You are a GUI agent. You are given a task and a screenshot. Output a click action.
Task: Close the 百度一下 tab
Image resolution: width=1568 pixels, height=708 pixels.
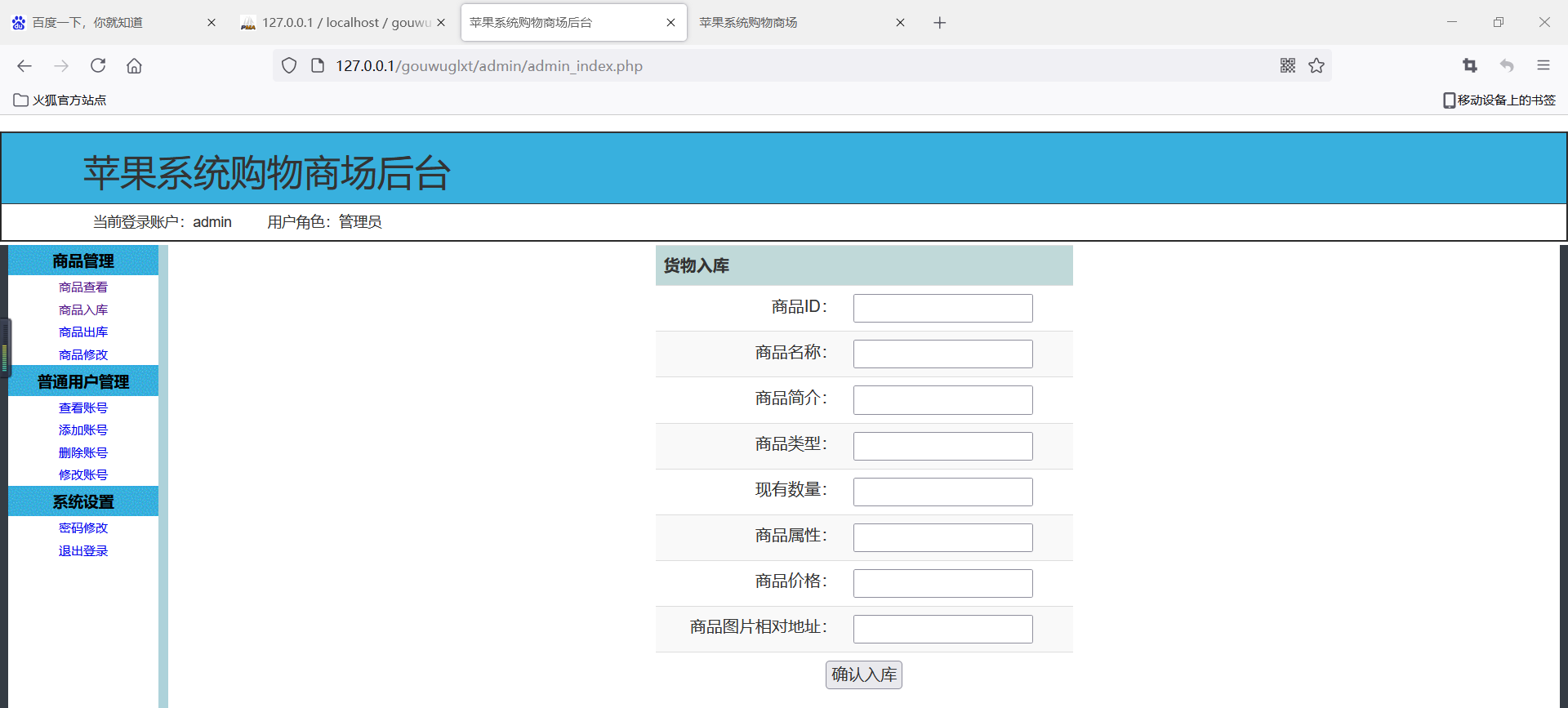[212, 23]
